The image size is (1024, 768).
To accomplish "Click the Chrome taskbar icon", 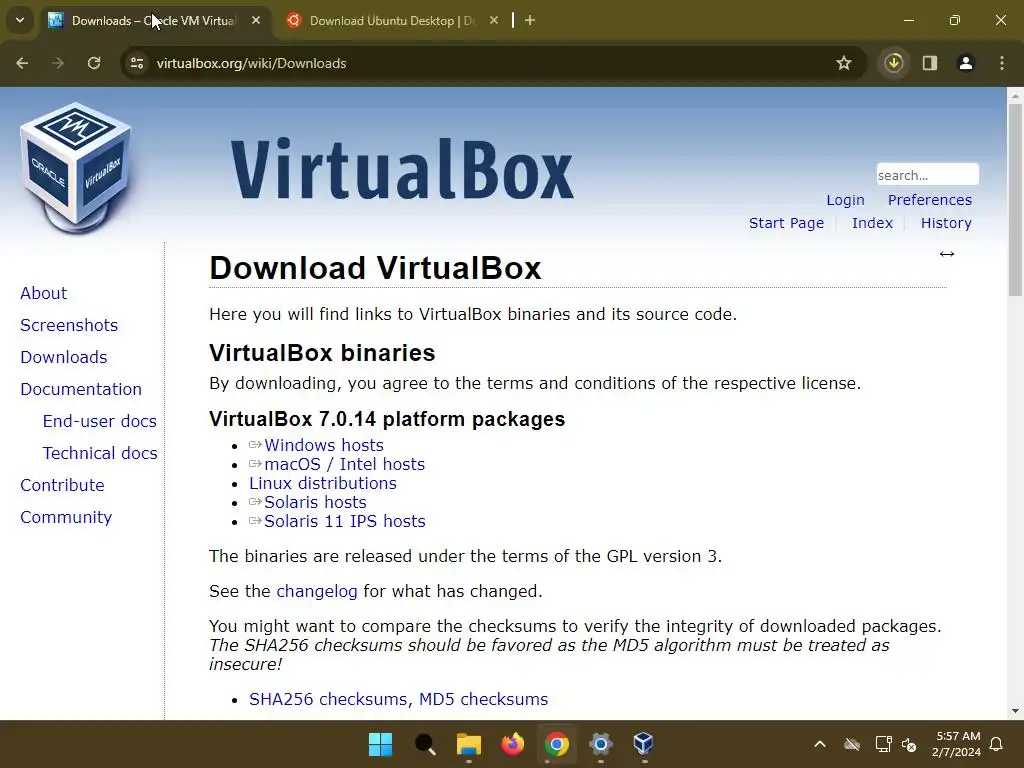I will point(556,744).
